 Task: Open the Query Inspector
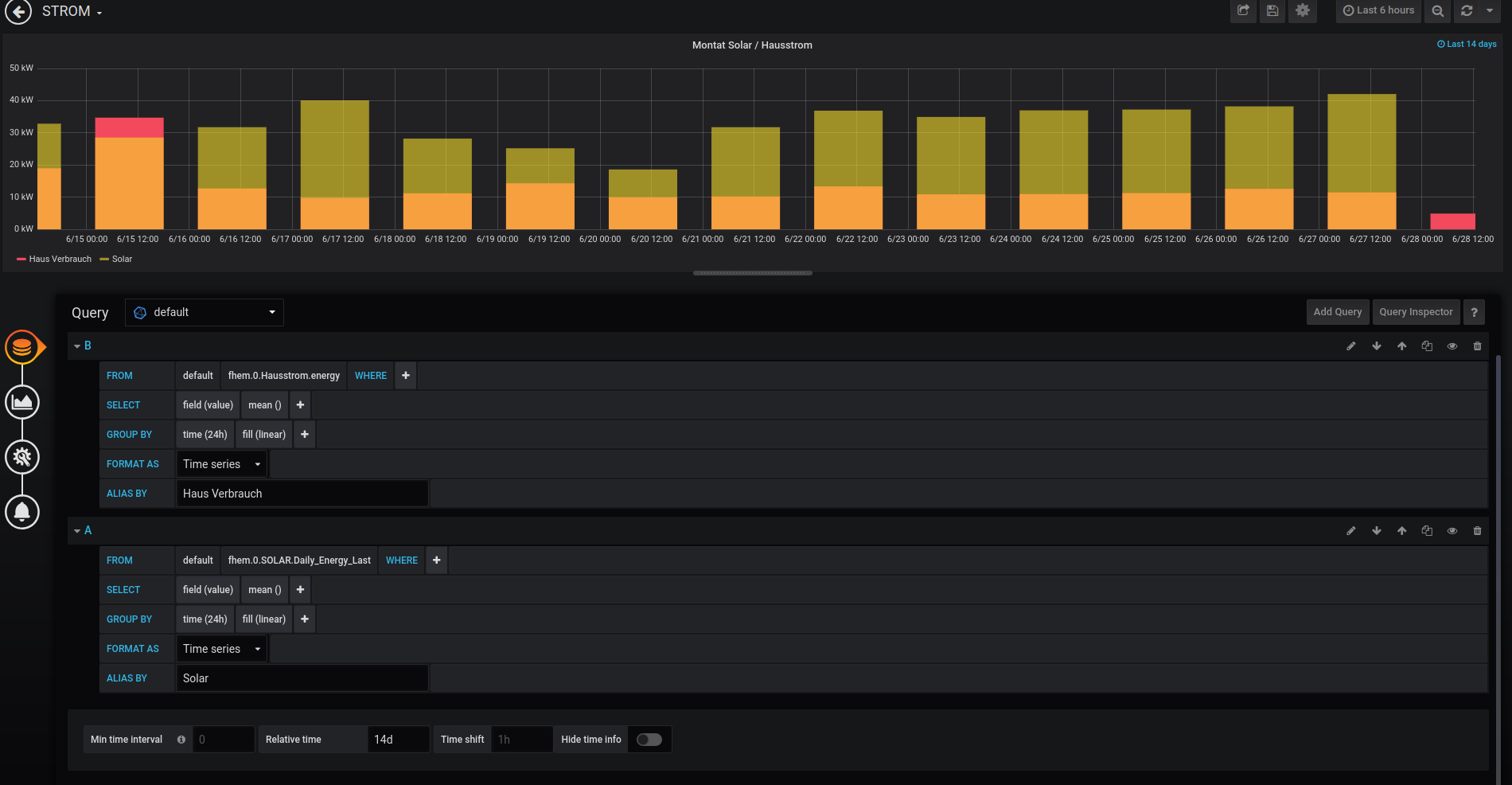coord(1416,312)
